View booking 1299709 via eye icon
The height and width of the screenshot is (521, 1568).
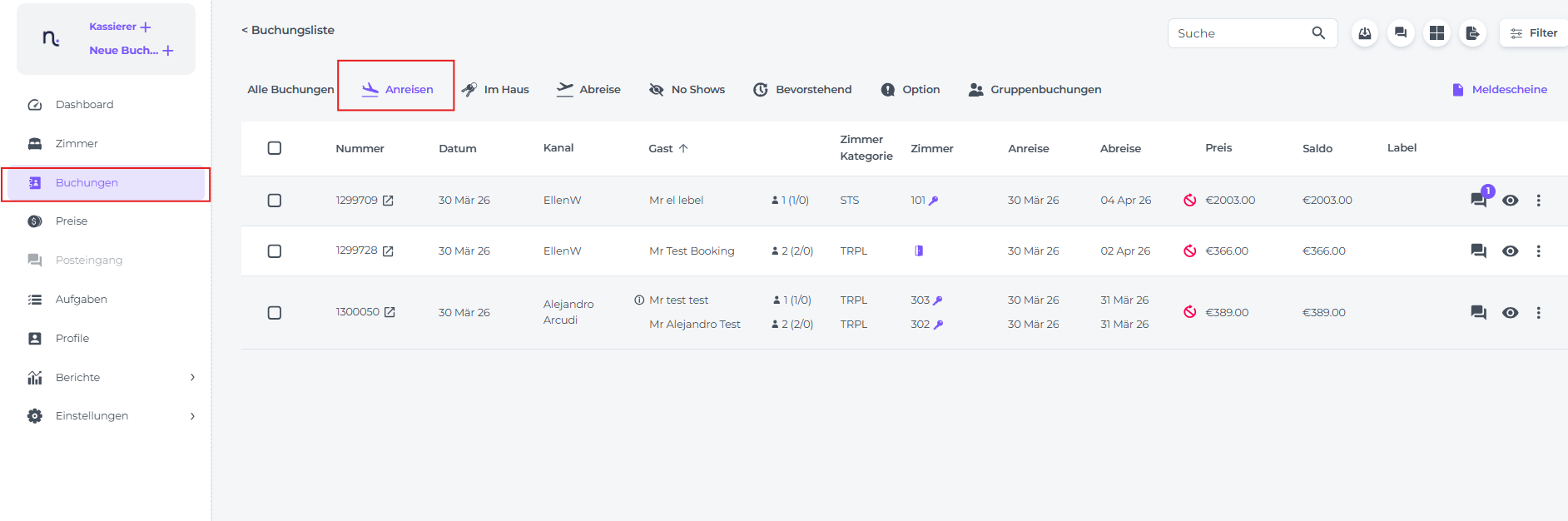[x=1511, y=201]
